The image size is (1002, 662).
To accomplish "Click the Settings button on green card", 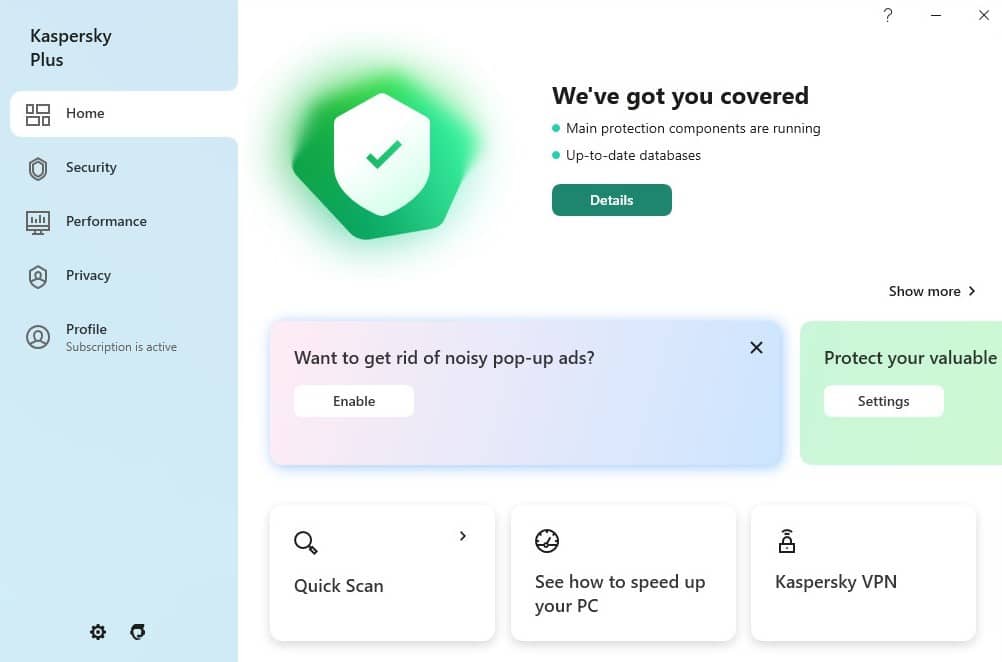I will tap(883, 401).
